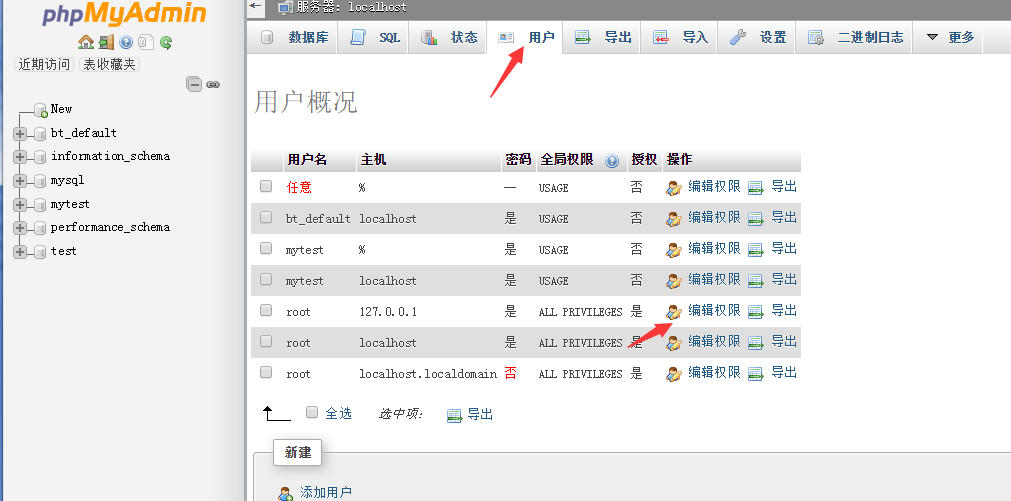Click the 添加用户 add user icon
The height and width of the screenshot is (501, 1011).
point(285,494)
